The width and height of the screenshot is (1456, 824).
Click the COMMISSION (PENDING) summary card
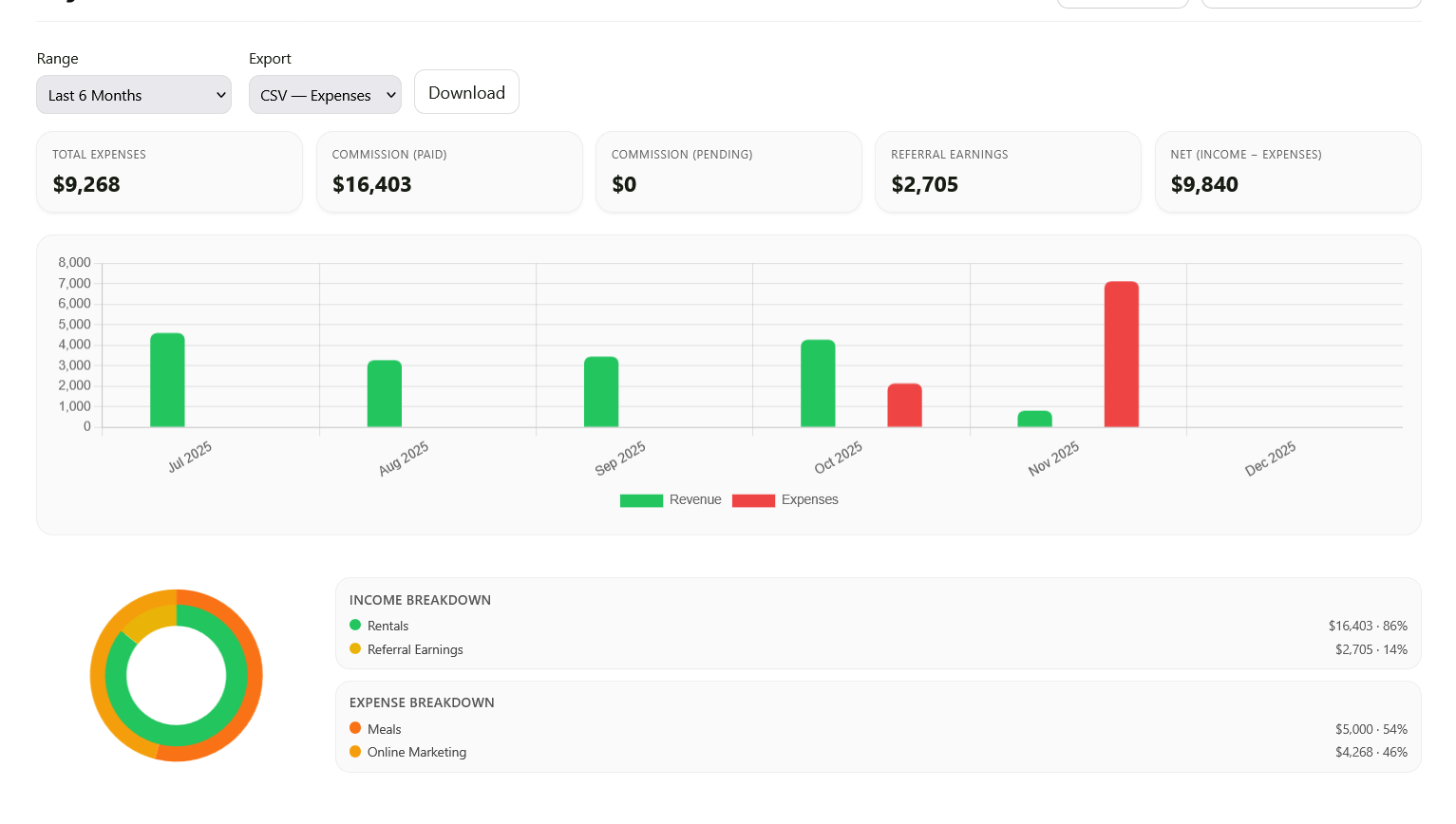click(x=728, y=172)
